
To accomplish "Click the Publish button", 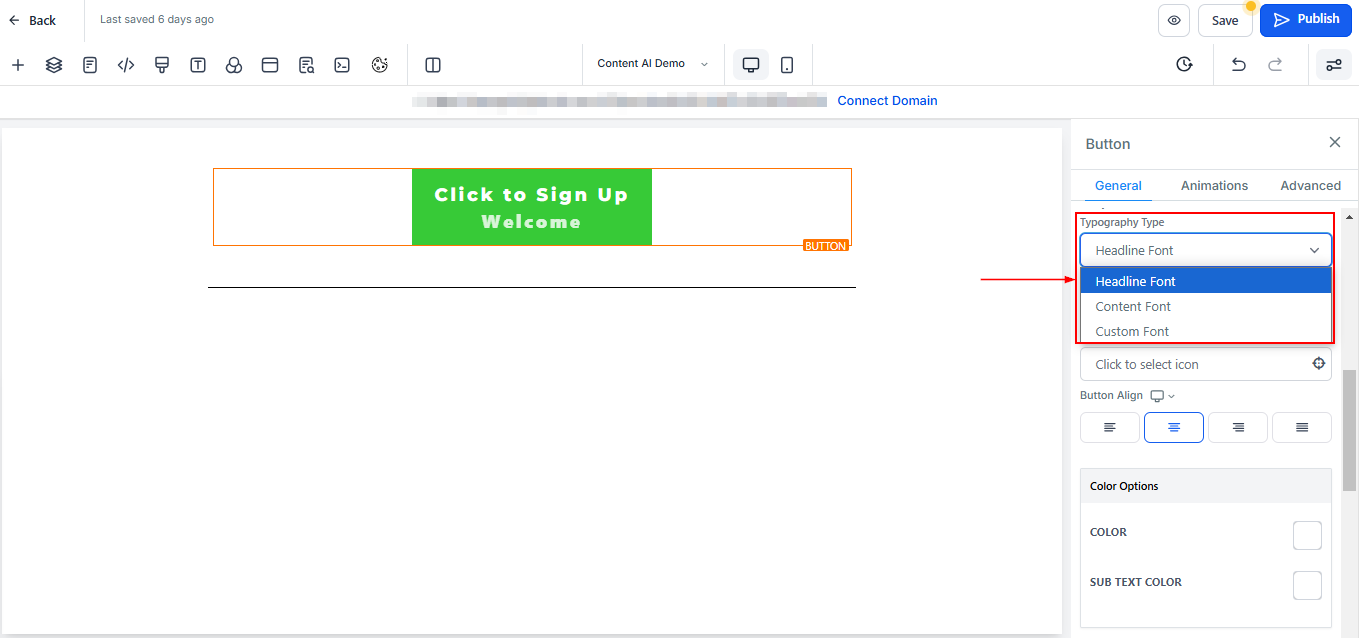I will [x=1305, y=20].
